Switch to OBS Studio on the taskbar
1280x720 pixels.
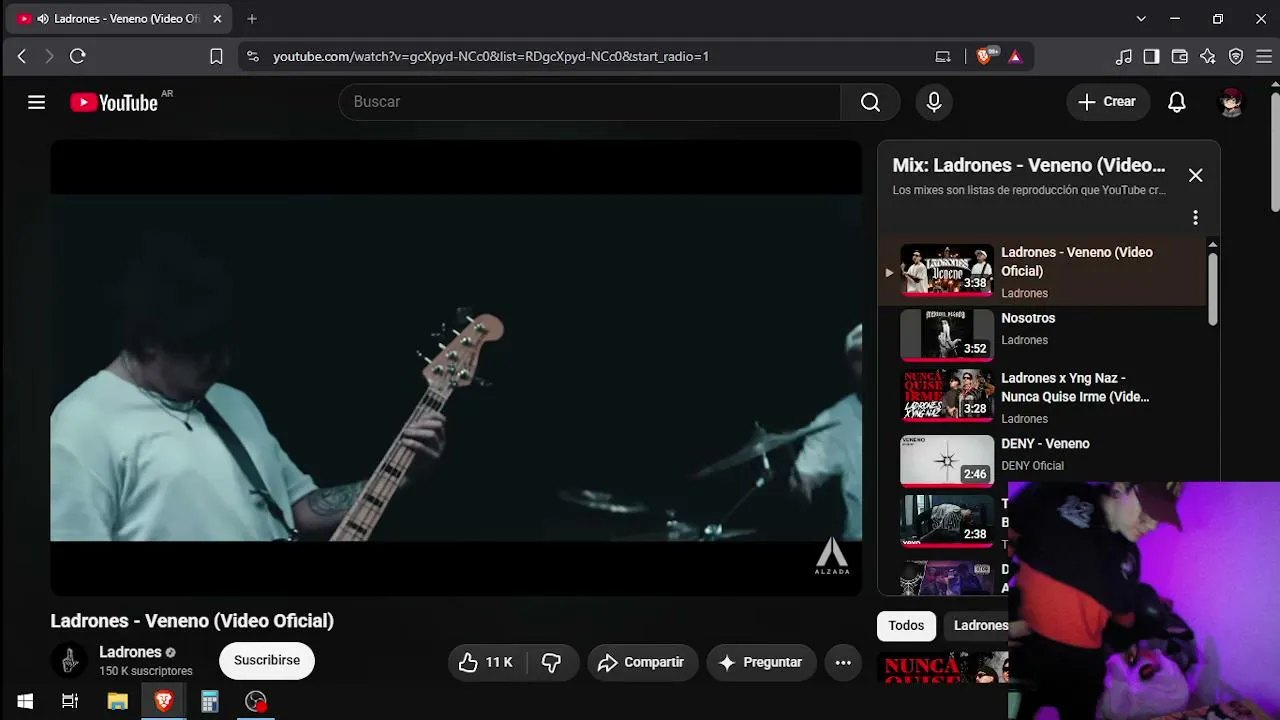[x=256, y=701]
